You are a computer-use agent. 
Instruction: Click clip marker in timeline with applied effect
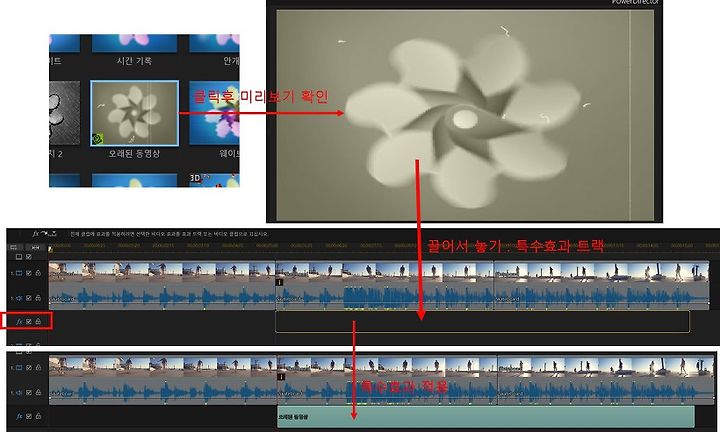pos(281,377)
